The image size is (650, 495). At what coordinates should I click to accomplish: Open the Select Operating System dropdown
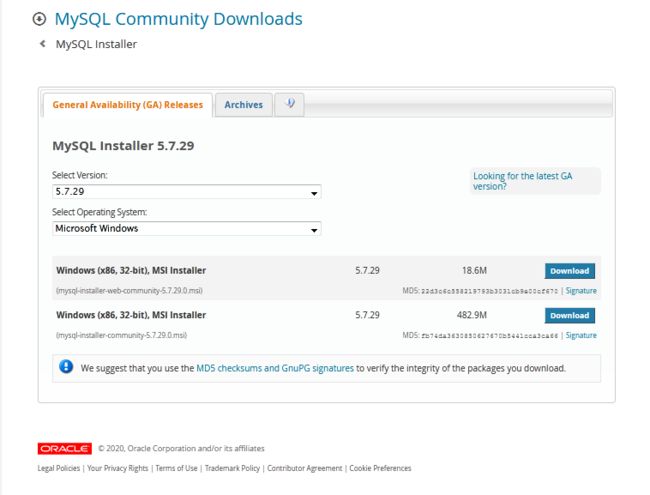187,228
